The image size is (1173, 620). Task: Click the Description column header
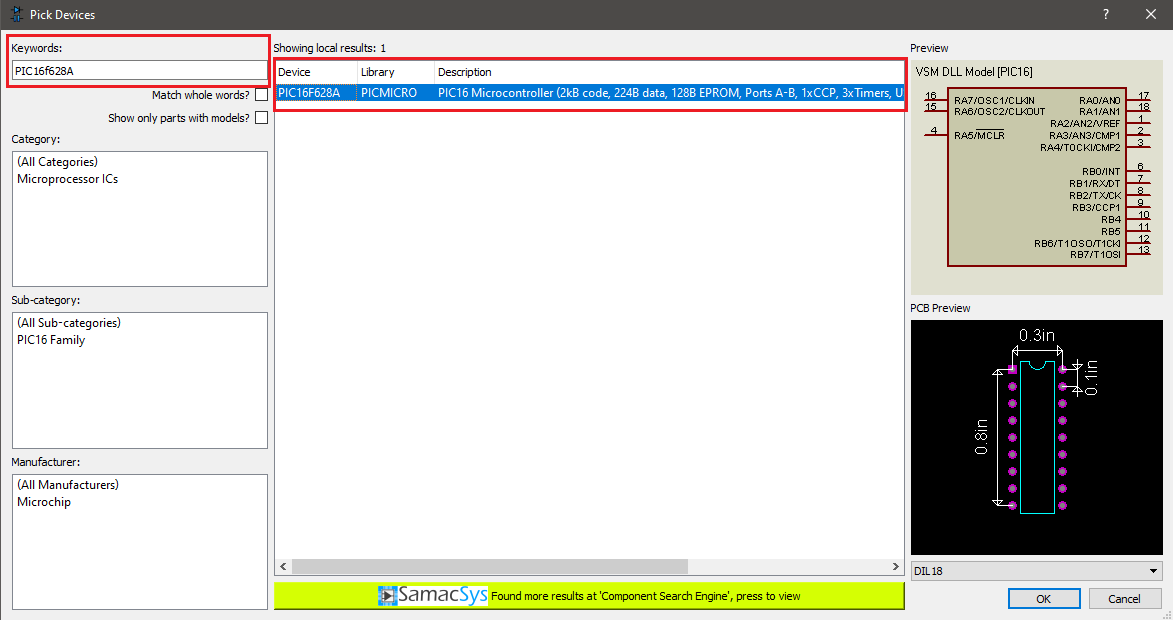tap(669, 72)
